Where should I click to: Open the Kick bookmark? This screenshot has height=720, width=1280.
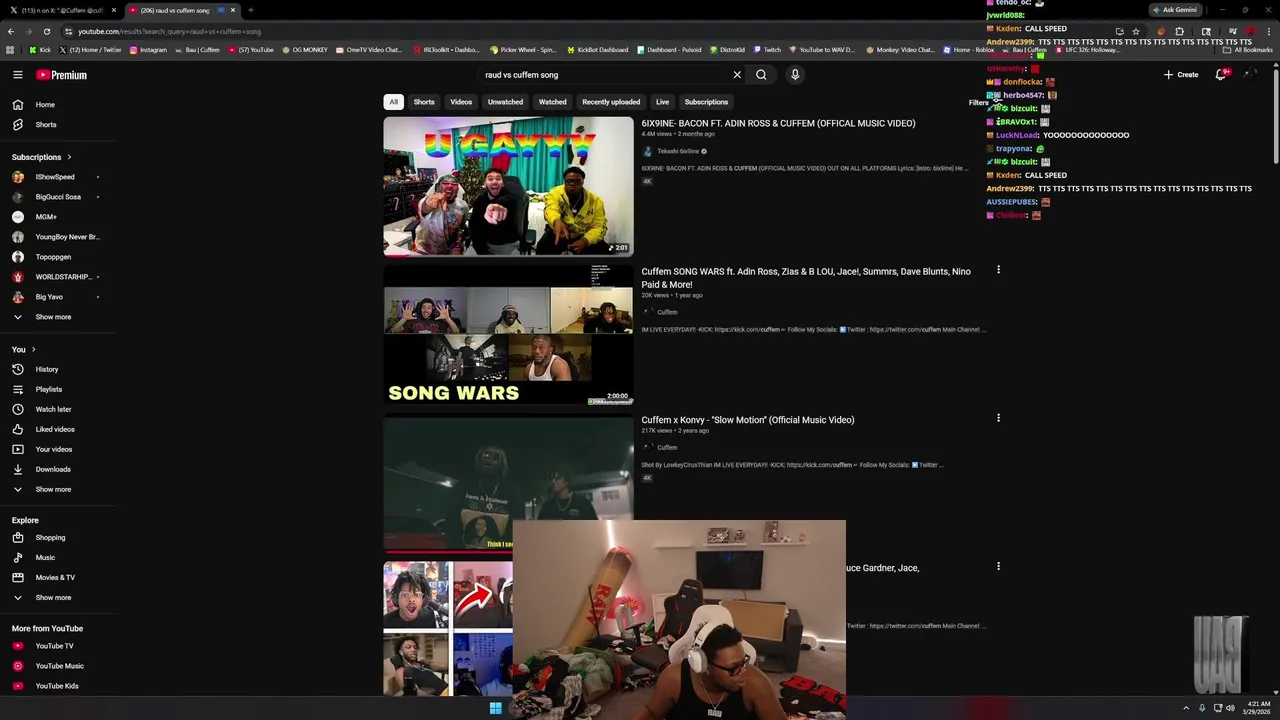coord(40,50)
